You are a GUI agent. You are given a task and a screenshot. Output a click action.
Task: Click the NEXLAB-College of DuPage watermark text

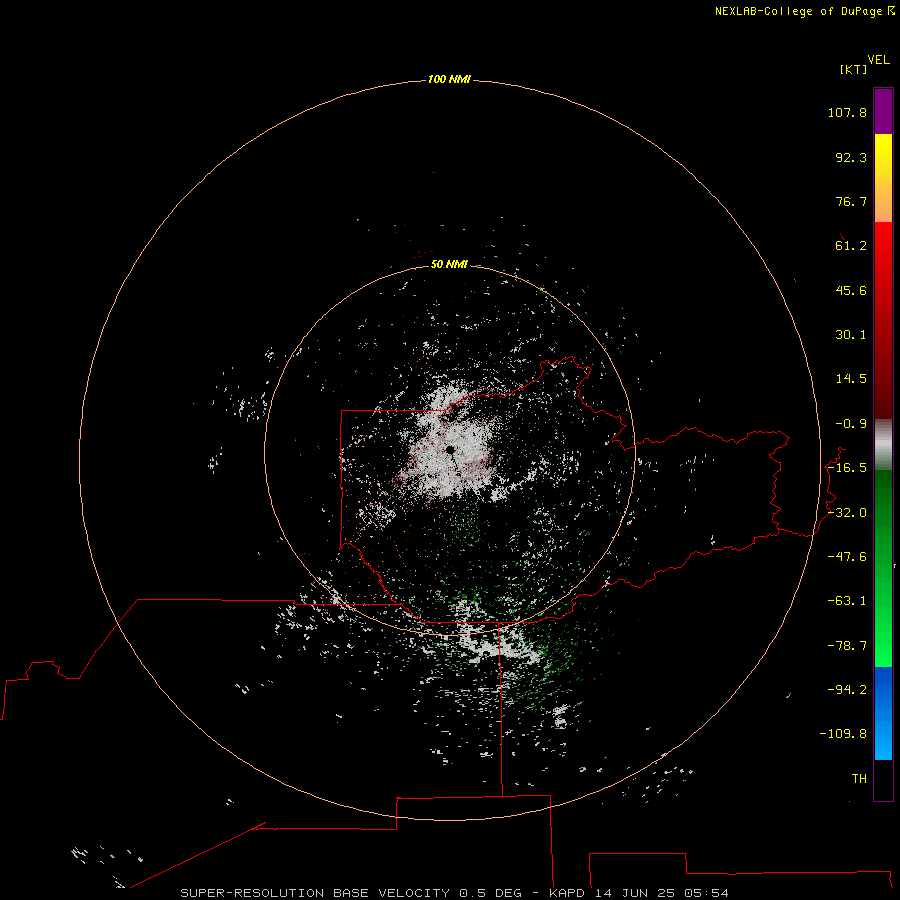pos(804,11)
